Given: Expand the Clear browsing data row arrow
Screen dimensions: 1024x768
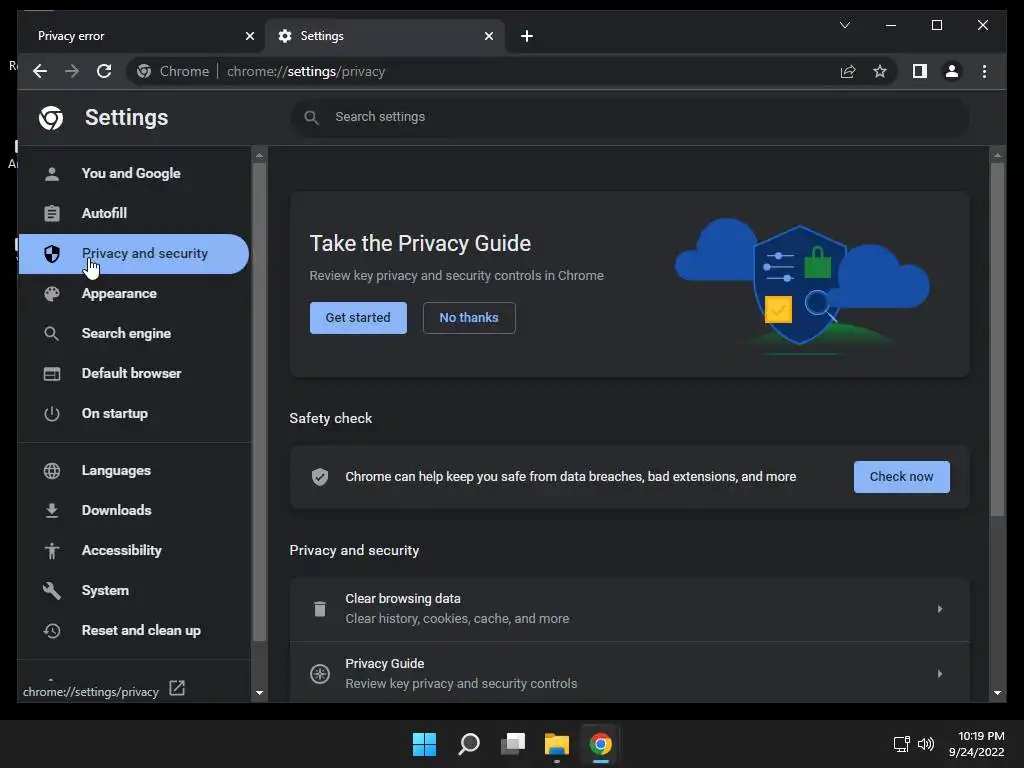Looking at the screenshot, I should pyautogui.click(x=940, y=609).
